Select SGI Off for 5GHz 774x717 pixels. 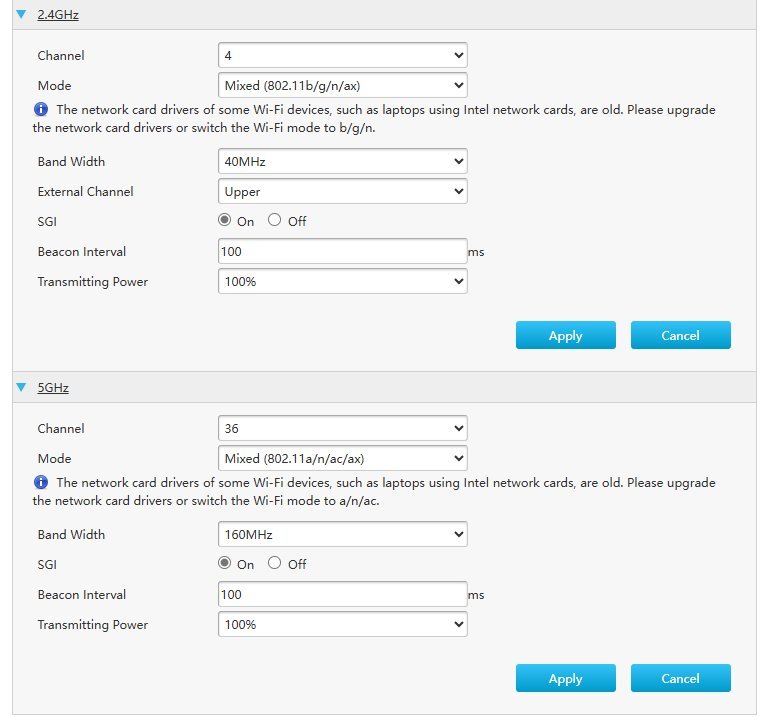click(275, 563)
